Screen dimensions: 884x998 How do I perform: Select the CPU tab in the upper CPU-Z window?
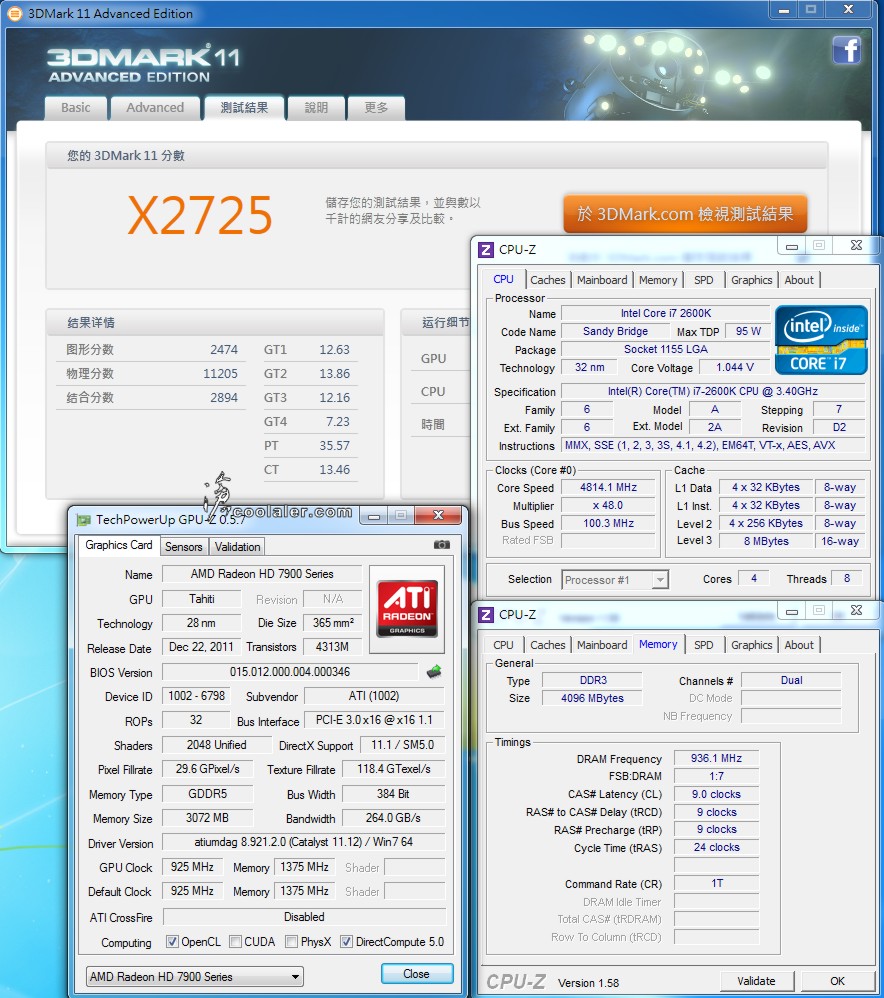coord(503,279)
